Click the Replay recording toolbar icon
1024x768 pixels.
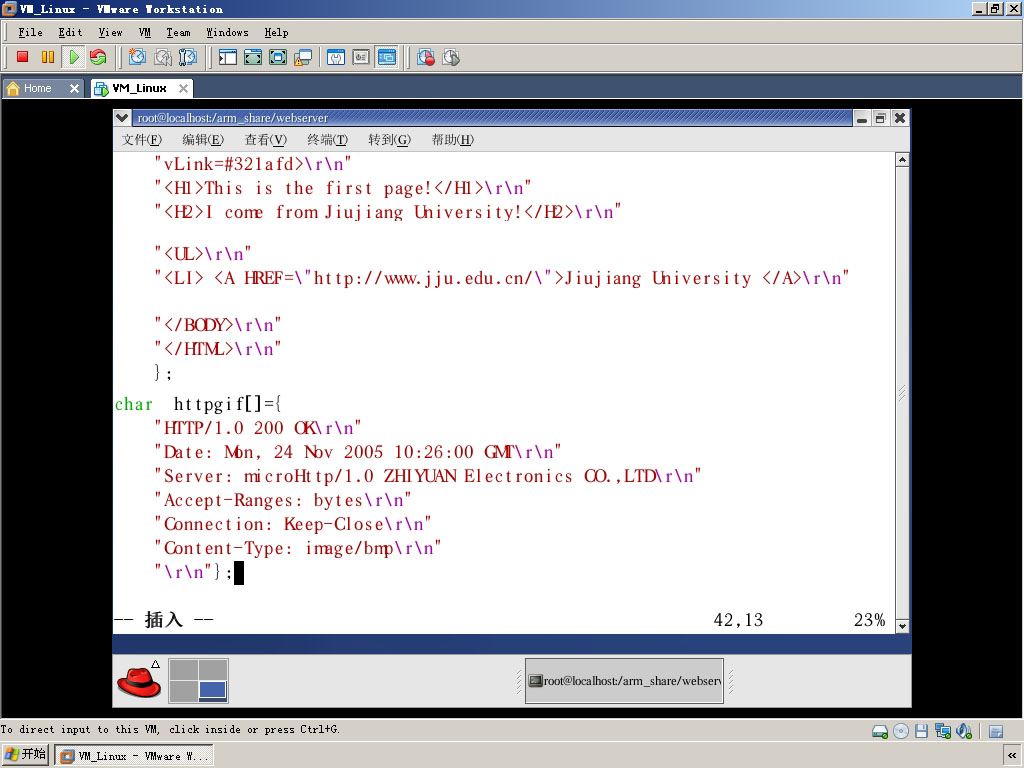(x=451, y=57)
